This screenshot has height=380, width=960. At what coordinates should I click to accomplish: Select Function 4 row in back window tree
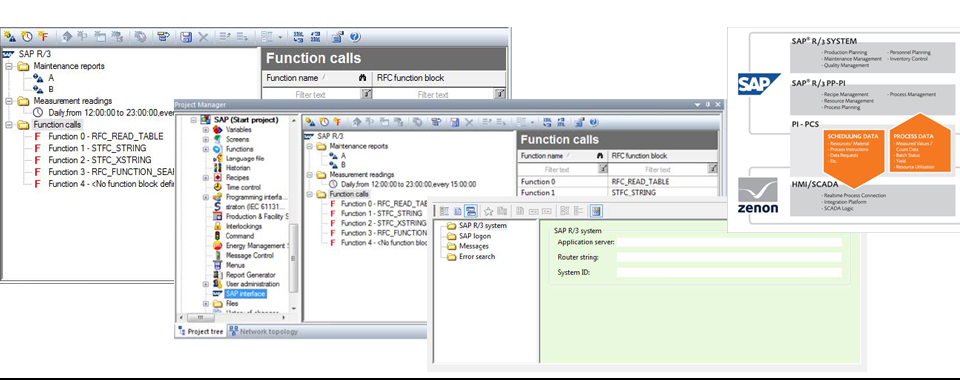pyautogui.click(x=111, y=184)
